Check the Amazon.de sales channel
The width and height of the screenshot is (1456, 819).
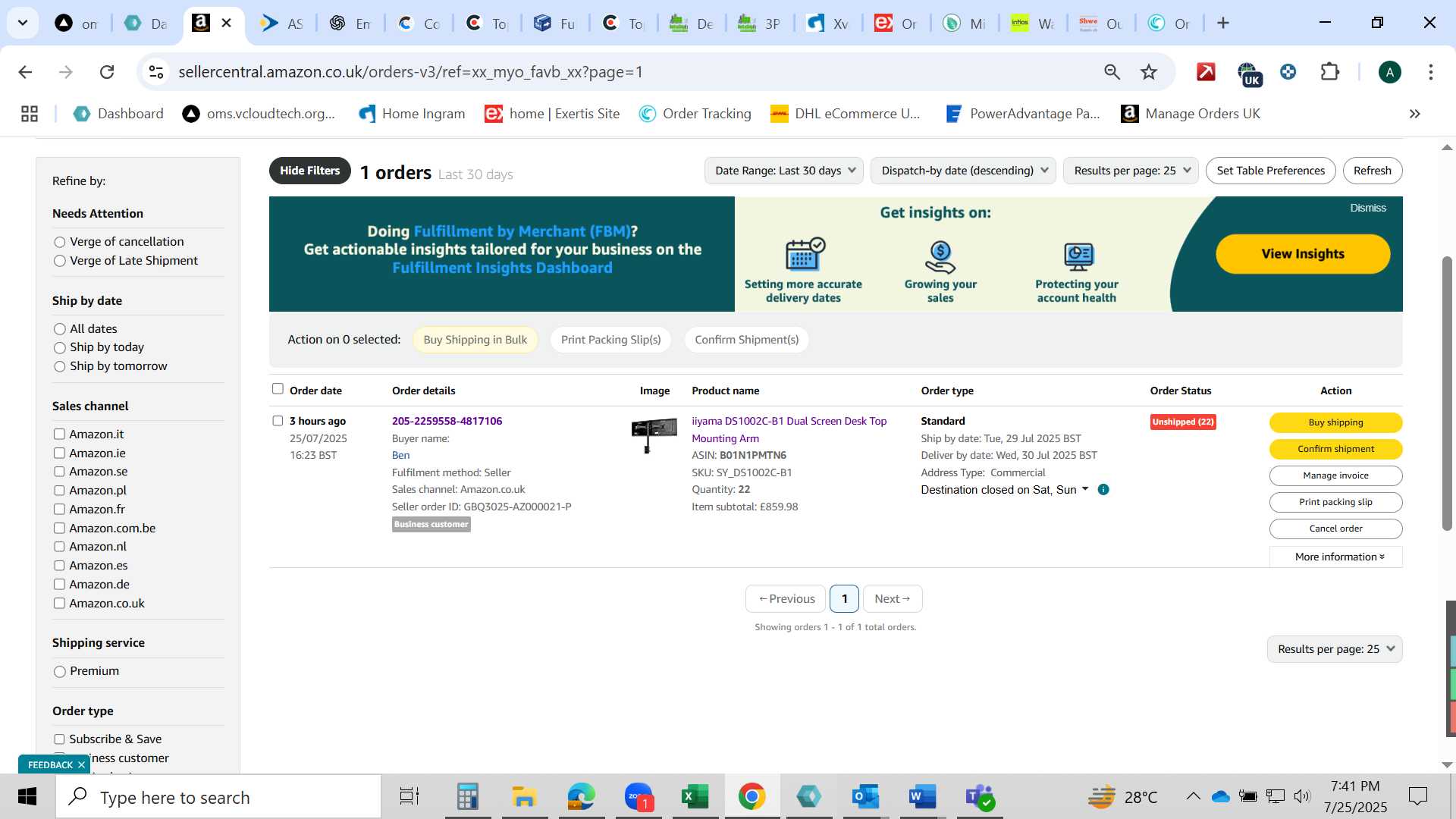coord(59,585)
